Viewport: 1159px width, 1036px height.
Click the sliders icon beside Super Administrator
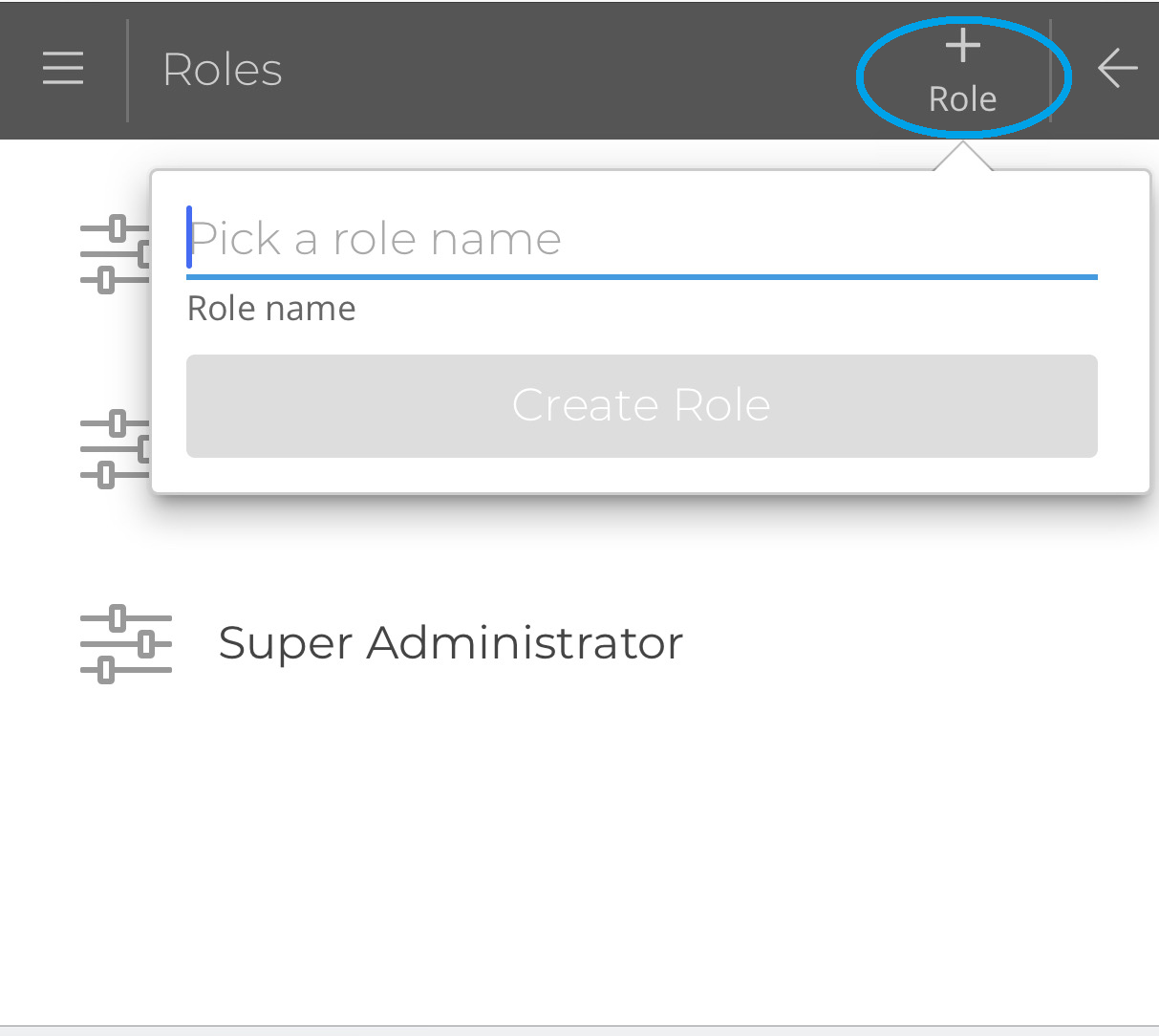125,642
